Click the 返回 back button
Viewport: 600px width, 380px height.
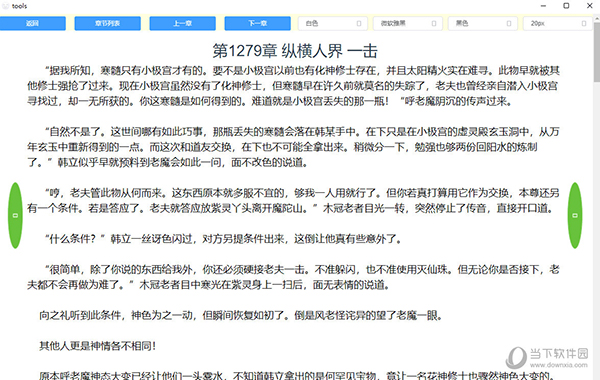tap(33, 23)
